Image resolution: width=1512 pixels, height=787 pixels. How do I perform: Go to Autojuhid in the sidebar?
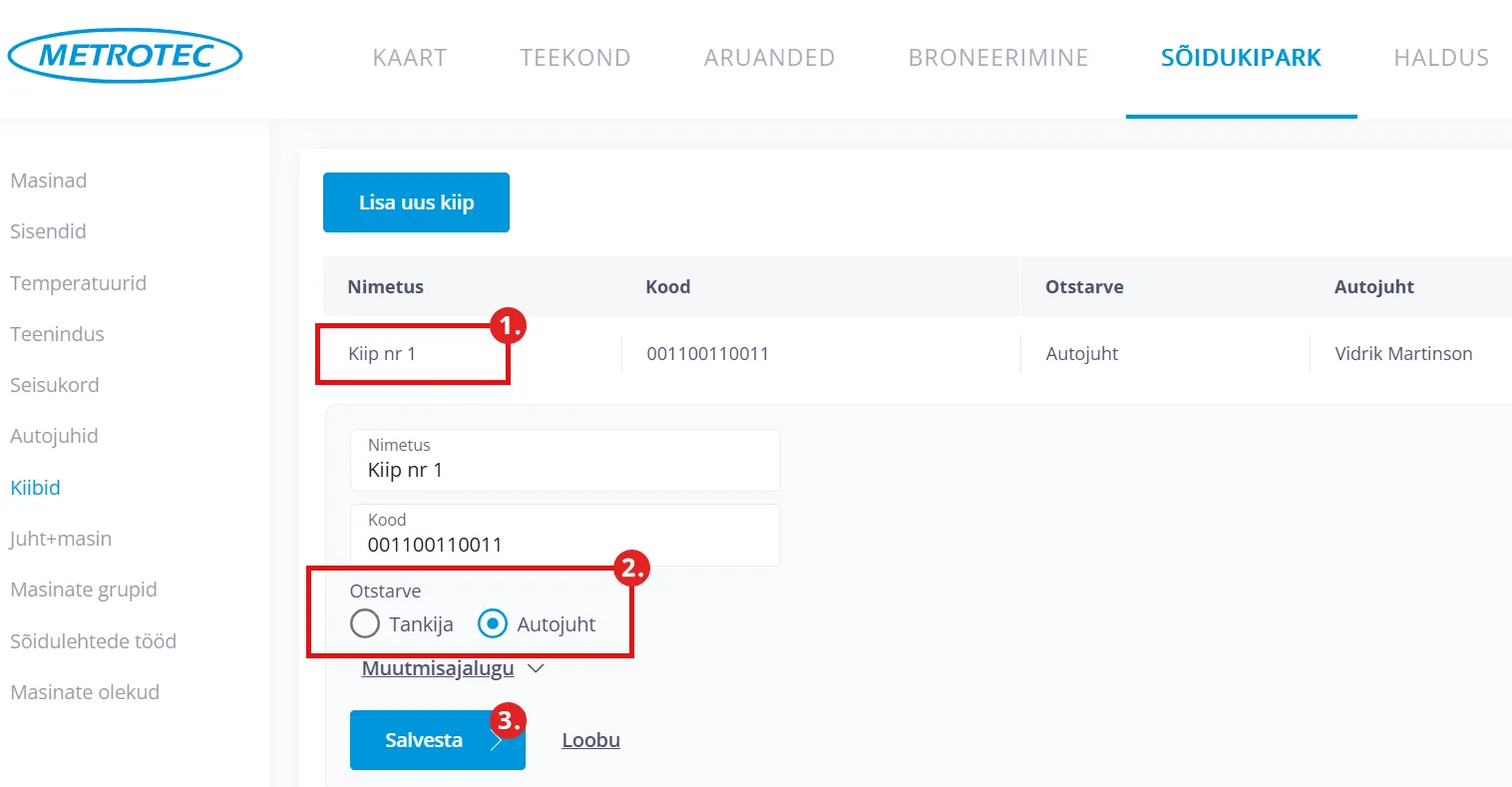pos(54,436)
